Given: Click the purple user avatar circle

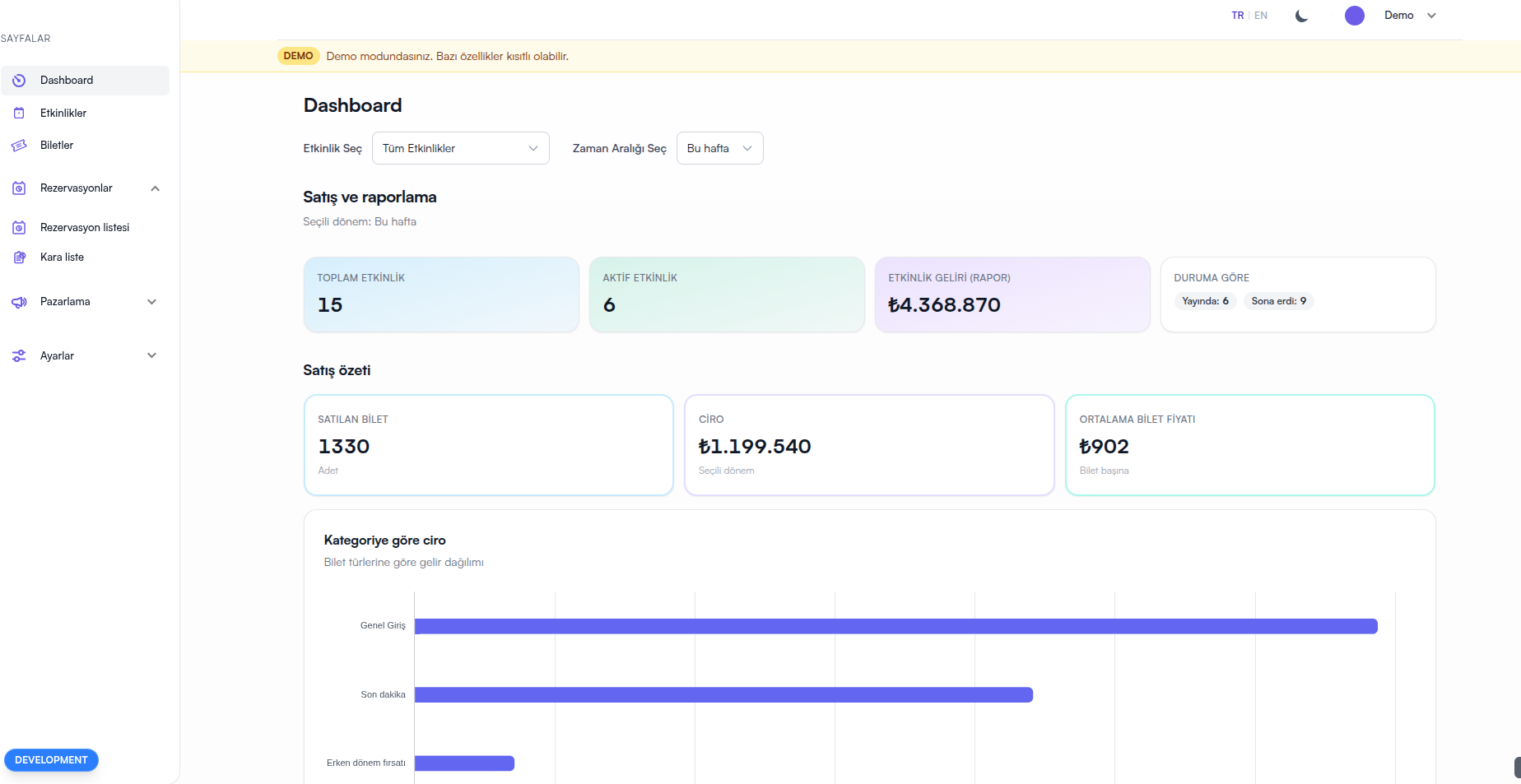Looking at the screenshot, I should [1355, 16].
